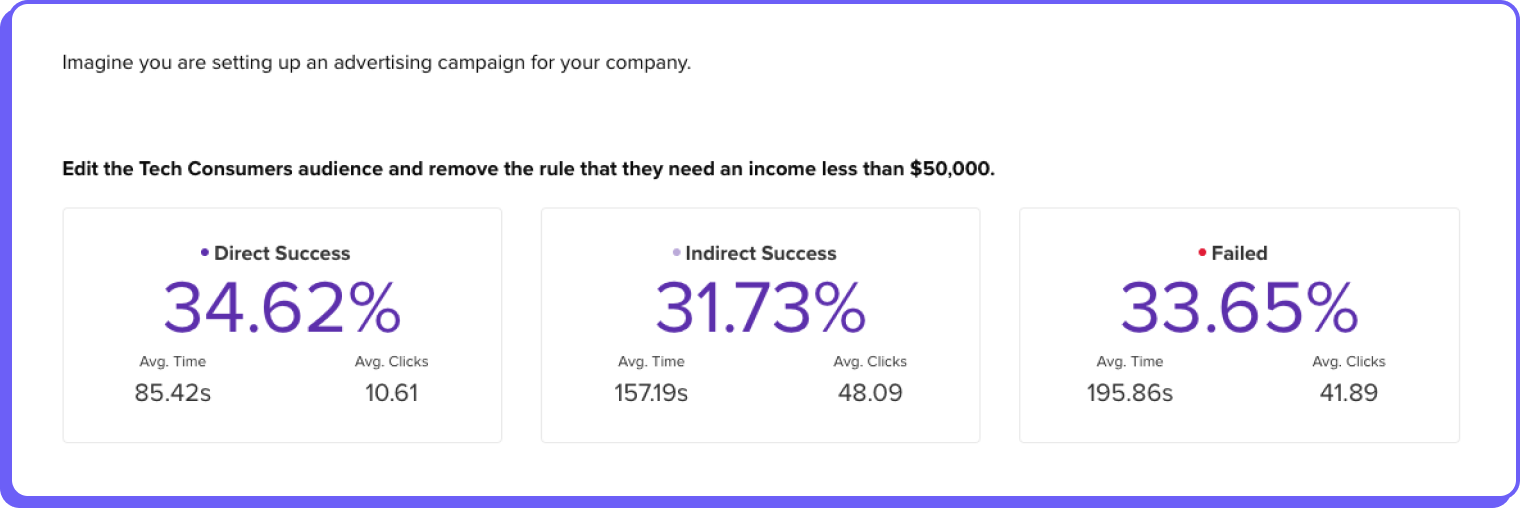The height and width of the screenshot is (508, 1520).
Task: Click Avg. Time label in Direct Success card
Action: pyautogui.click(x=173, y=362)
